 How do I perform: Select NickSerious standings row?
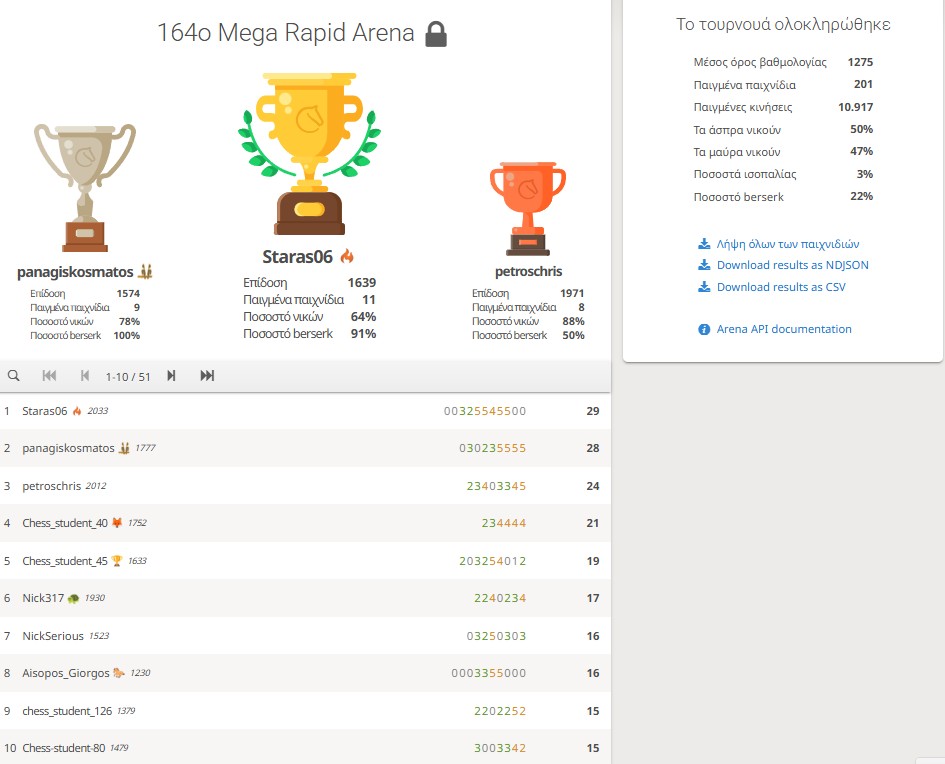[x=305, y=636]
